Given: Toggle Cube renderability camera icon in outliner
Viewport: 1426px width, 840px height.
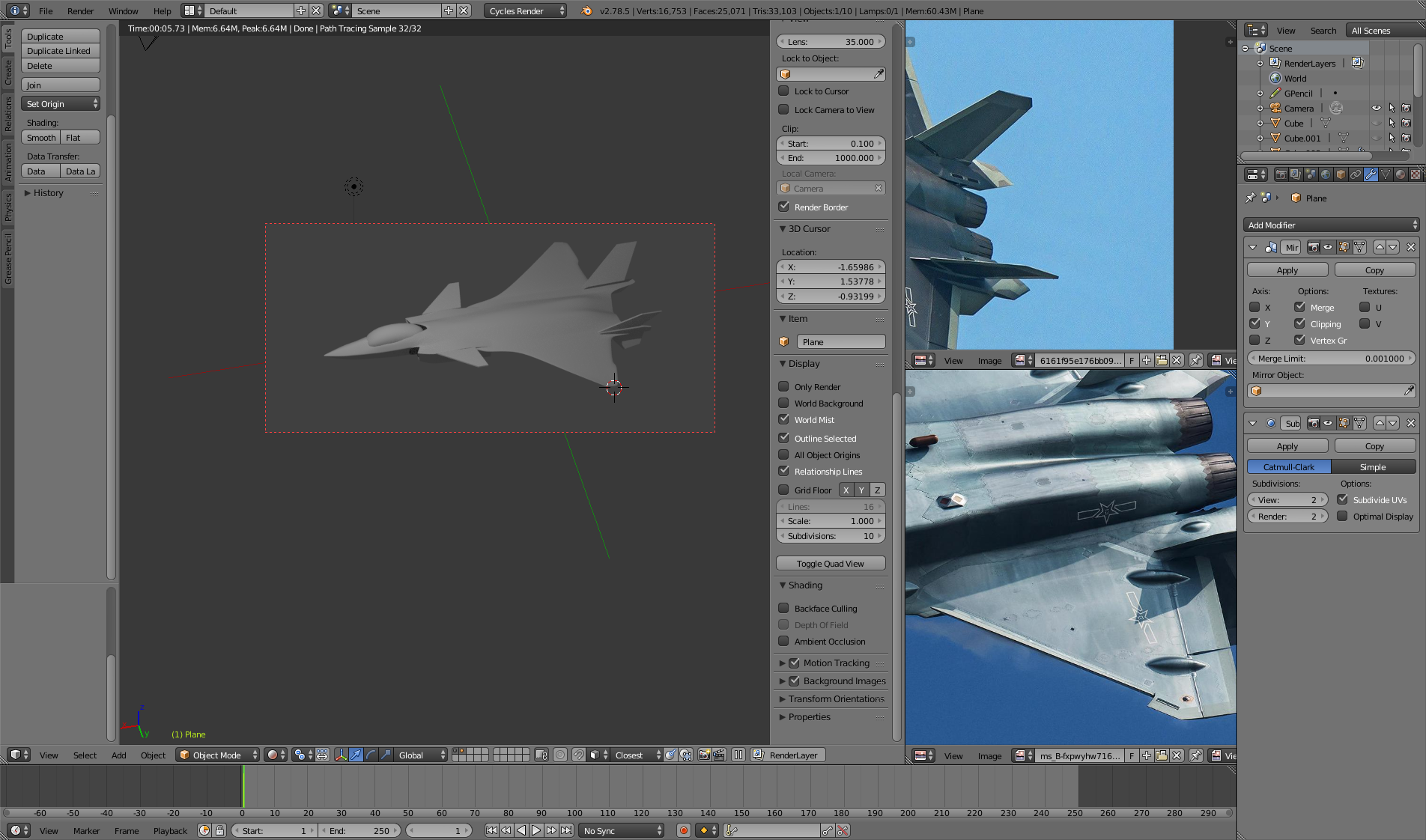Looking at the screenshot, I should [x=1406, y=123].
